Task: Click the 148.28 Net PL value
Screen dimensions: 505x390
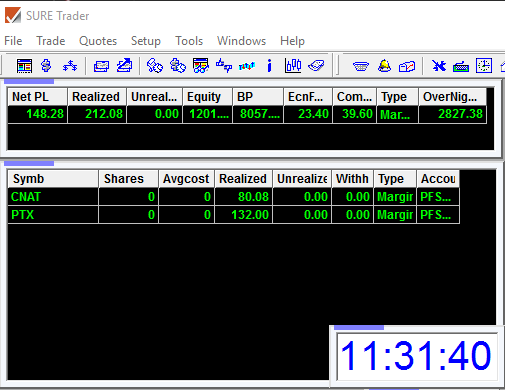Action: (45, 114)
